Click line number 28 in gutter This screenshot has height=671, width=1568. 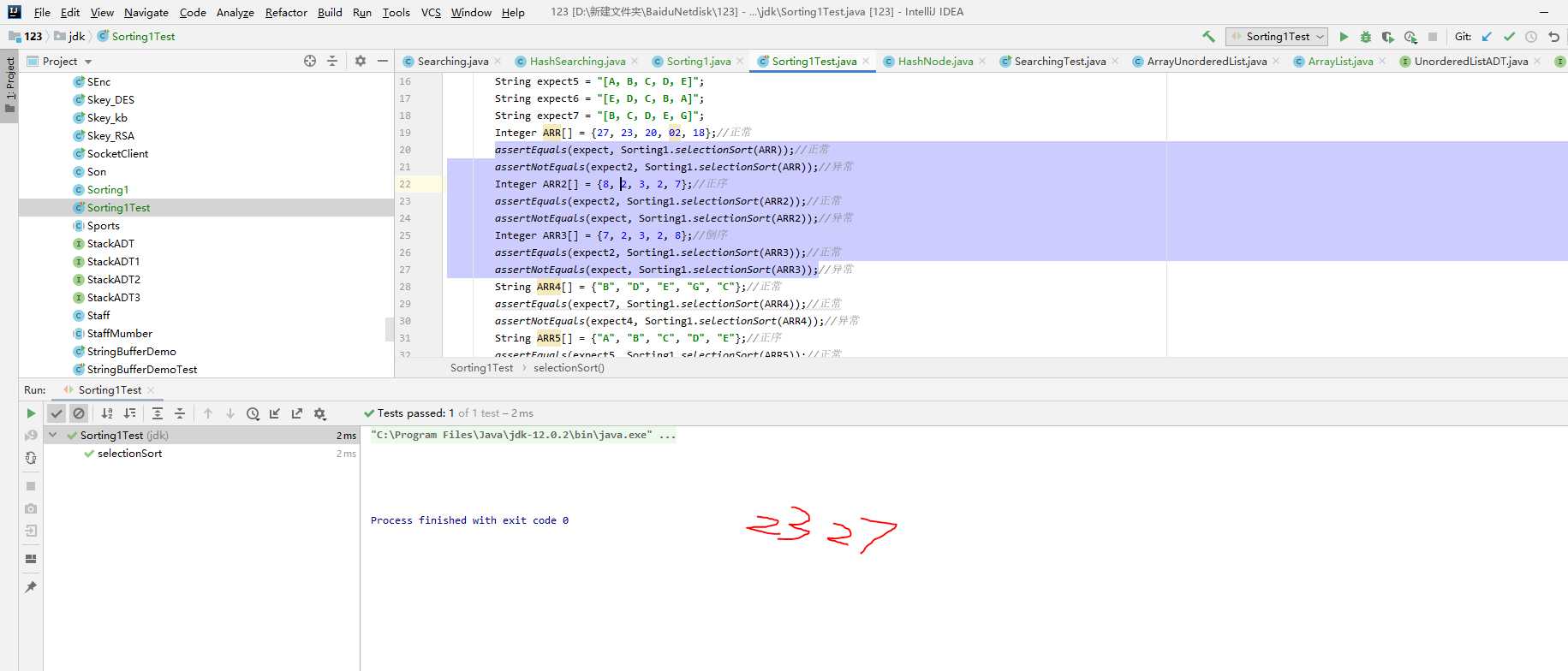tap(405, 287)
